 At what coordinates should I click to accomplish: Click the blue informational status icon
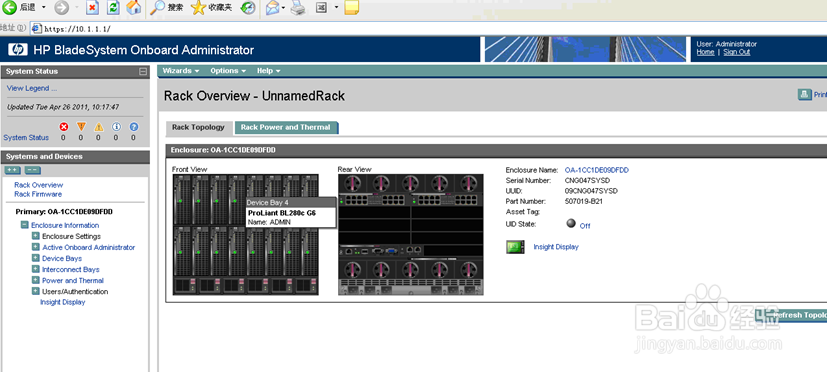116,127
